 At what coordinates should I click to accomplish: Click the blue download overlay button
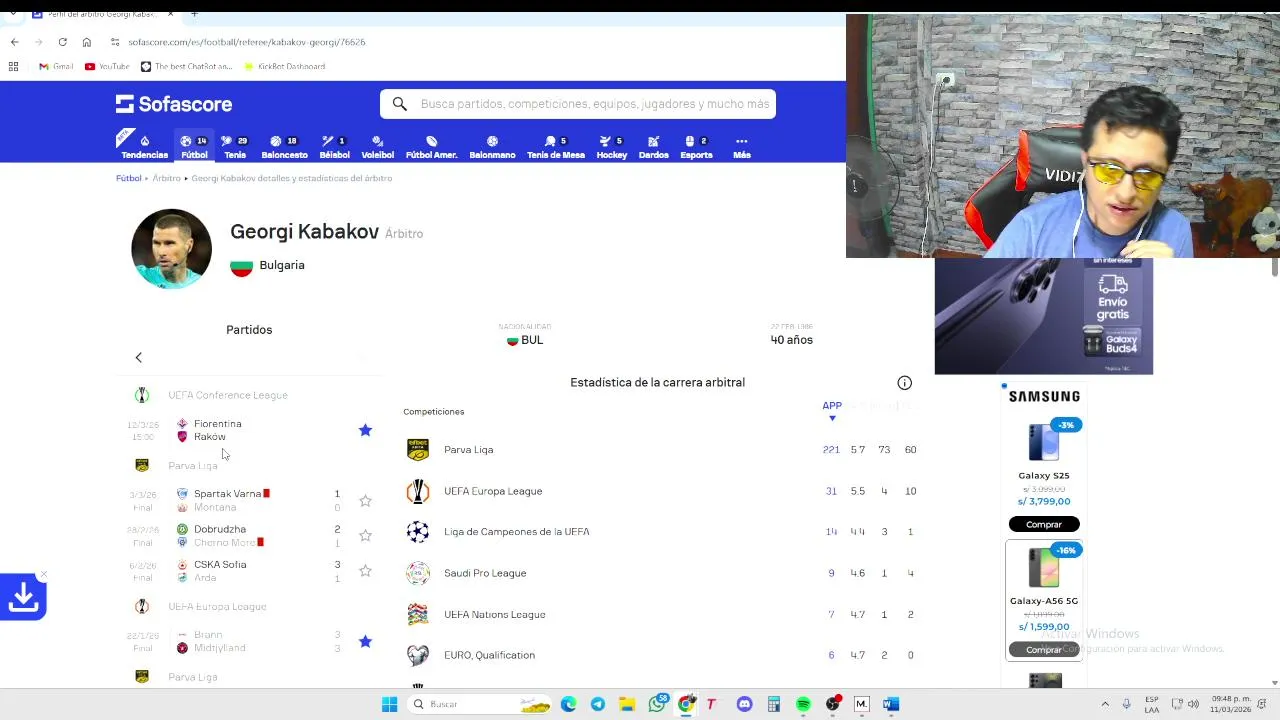(23, 597)
